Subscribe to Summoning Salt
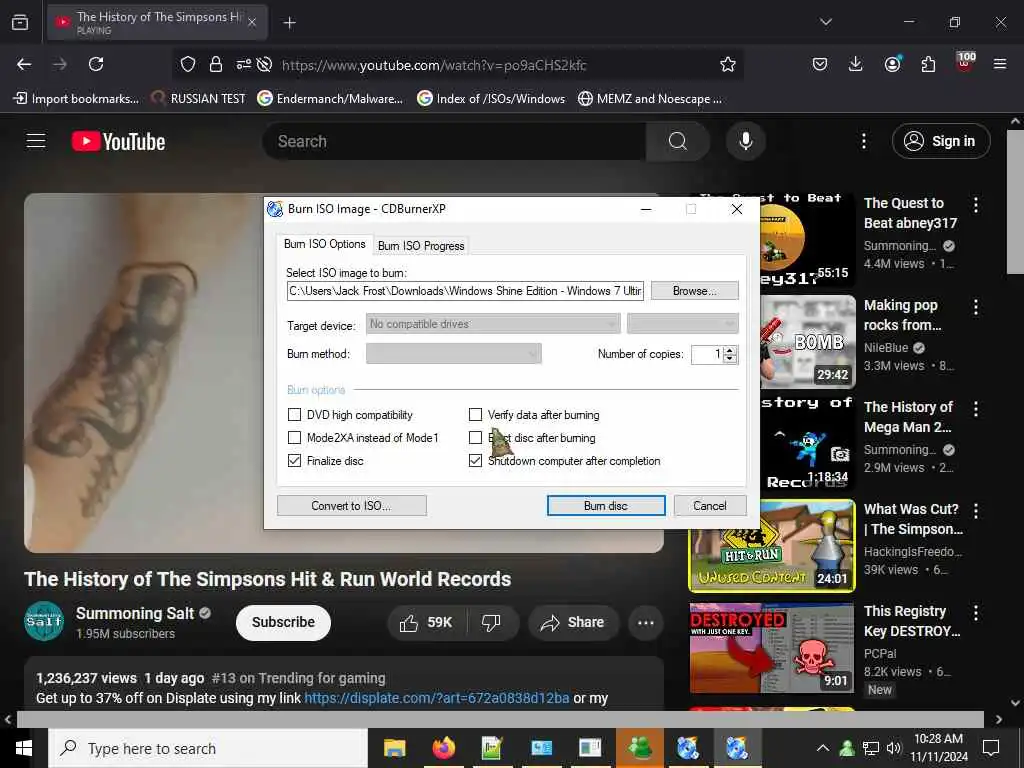Viewport: 1024px width, 768px height. click(x=283, y=622)
